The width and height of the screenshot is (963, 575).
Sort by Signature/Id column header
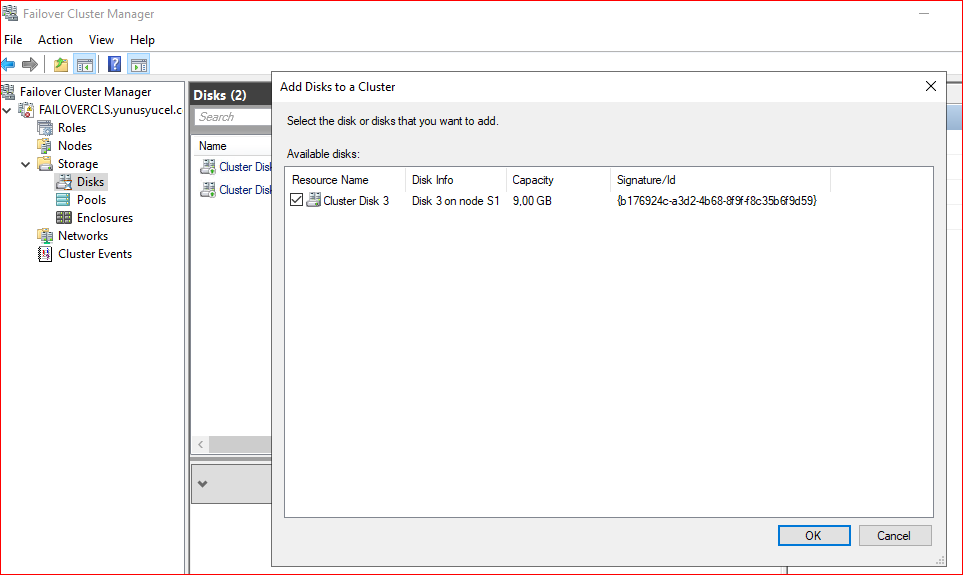coord(720,180)
